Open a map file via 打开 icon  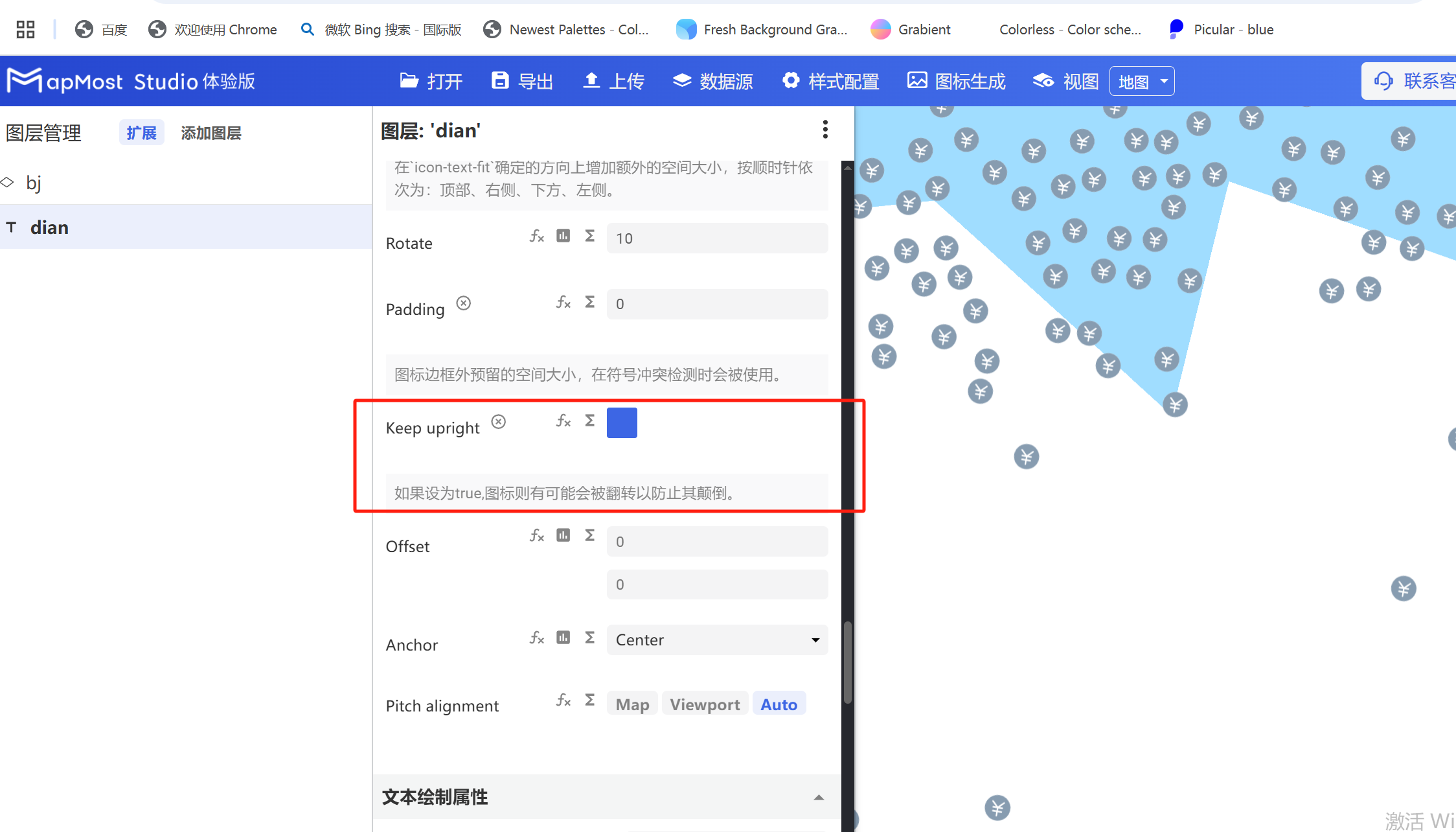pos(430,80)
